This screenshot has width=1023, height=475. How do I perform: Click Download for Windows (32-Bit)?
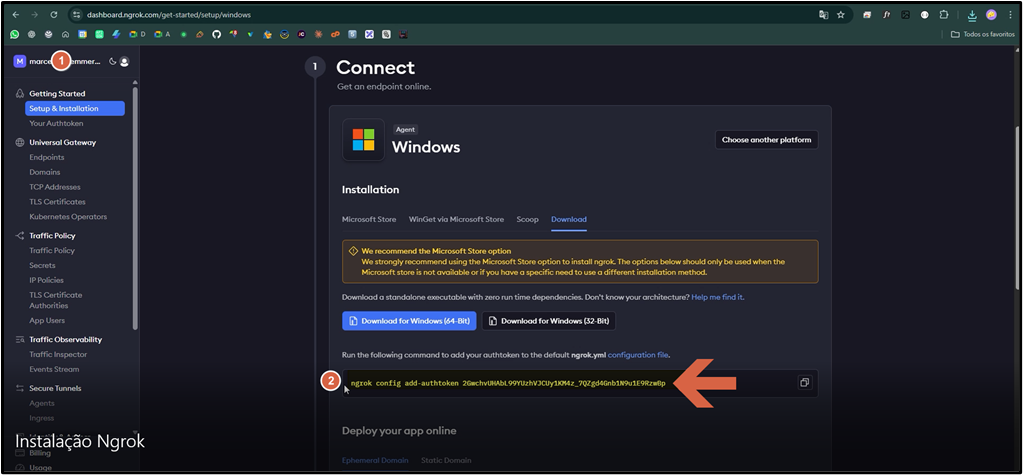click(549, 321)
